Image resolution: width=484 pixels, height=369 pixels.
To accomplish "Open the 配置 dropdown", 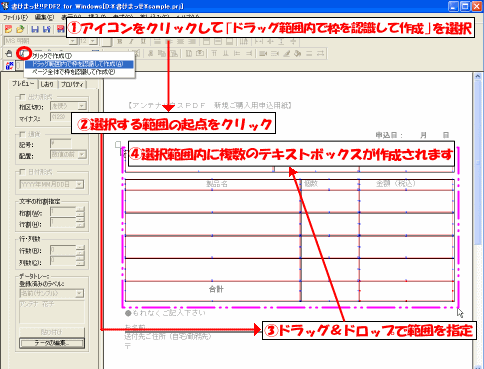I will point(82,154).
